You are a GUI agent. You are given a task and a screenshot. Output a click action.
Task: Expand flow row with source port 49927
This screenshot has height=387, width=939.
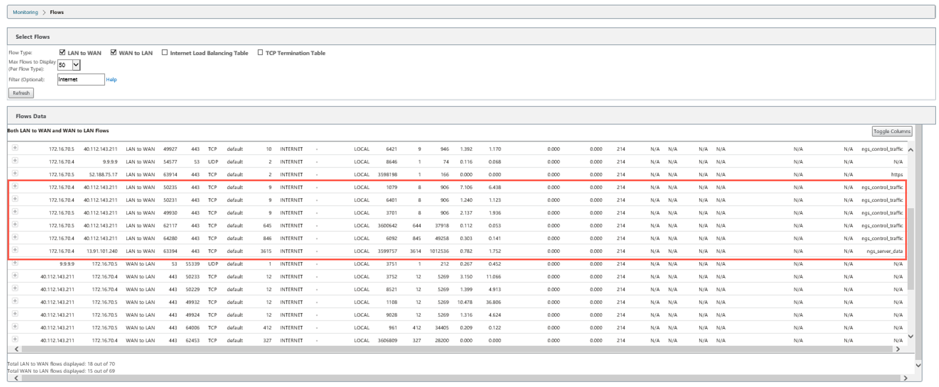pyautogui.click(x=15, y=148)
